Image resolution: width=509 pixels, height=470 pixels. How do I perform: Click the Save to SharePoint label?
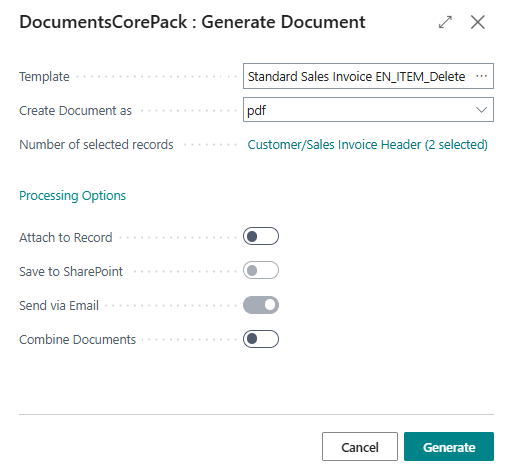pyautogui.click(x=71, y=272)
